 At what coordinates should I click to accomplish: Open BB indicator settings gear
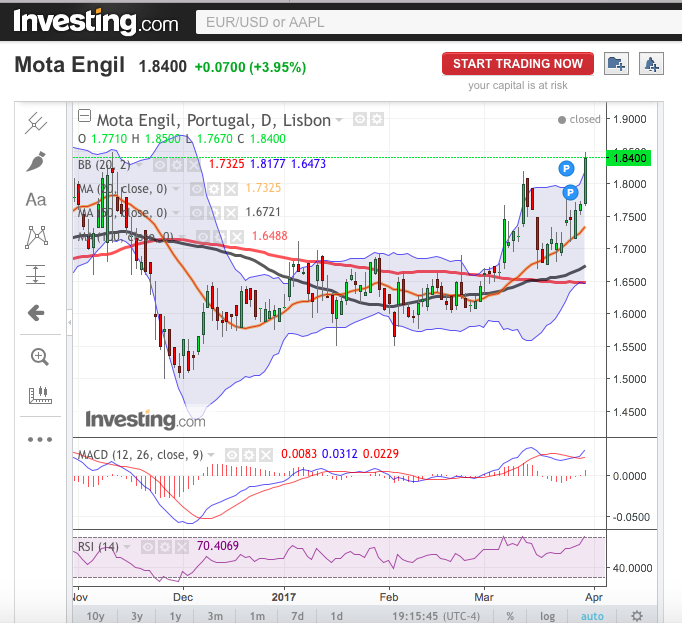(x=176, y=165)
